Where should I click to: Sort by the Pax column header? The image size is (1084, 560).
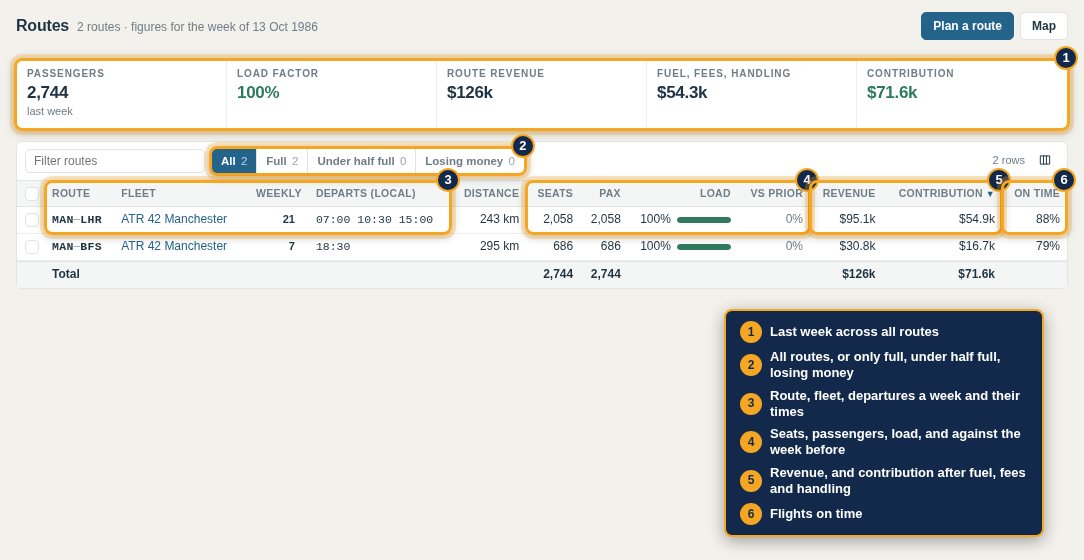click(610, 194)
